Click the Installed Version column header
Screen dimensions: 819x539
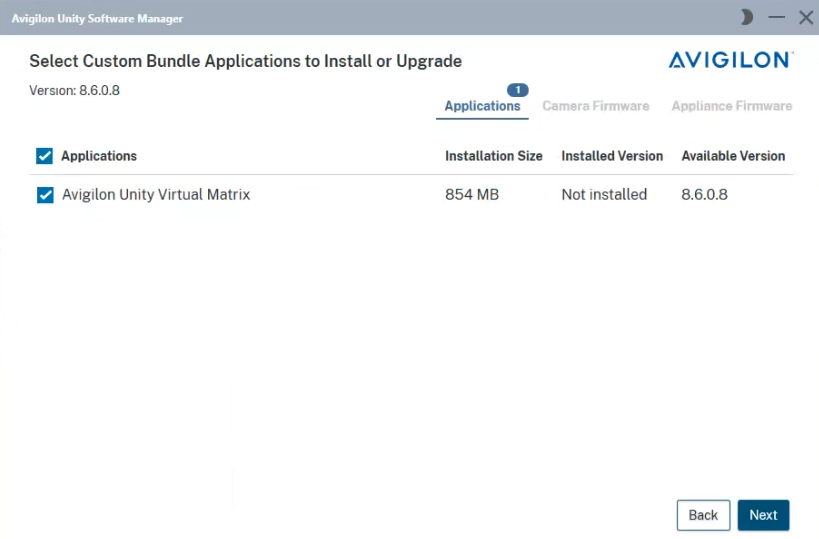click(612, 156)
